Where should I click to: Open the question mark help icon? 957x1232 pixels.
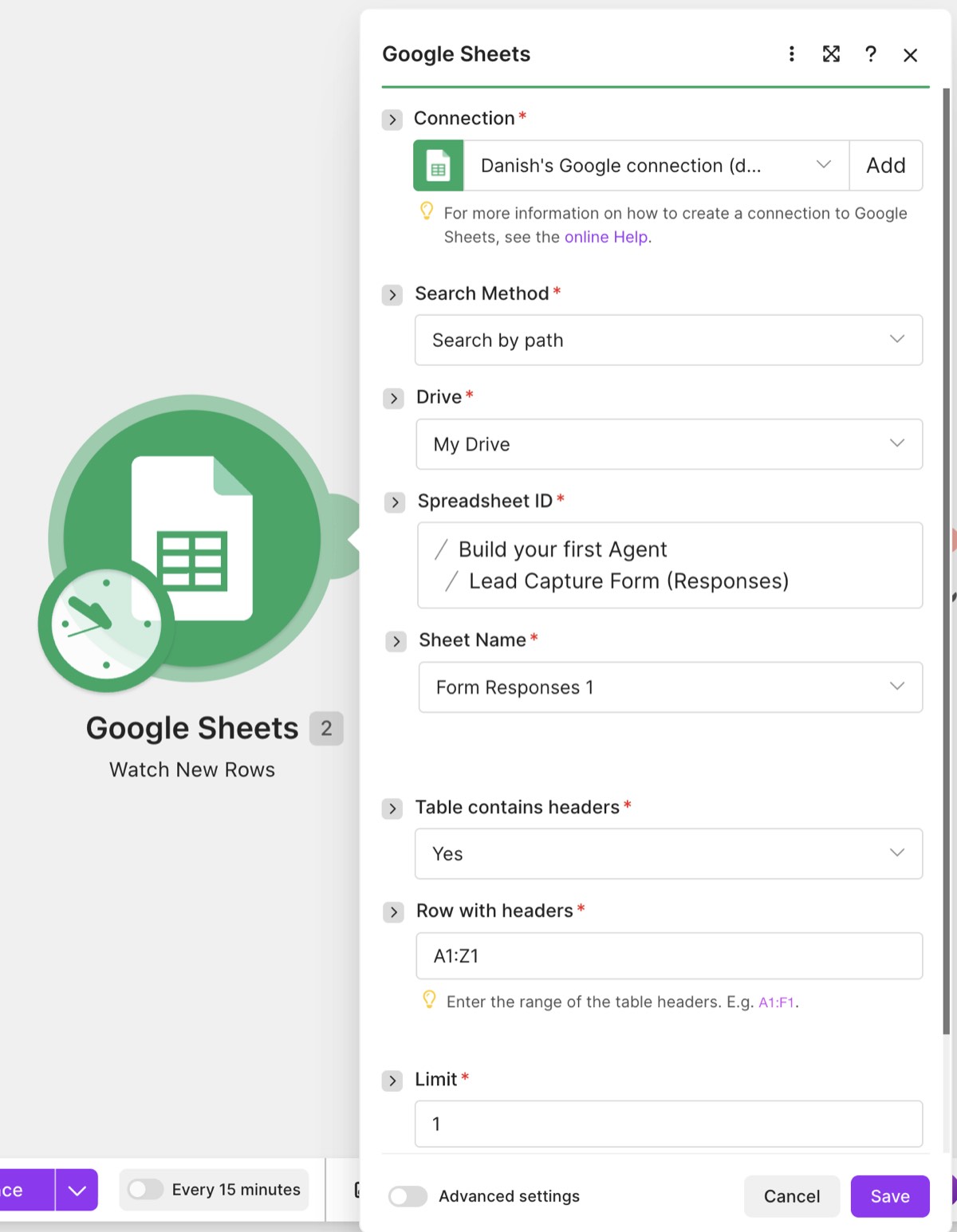[x=871, y=53]
